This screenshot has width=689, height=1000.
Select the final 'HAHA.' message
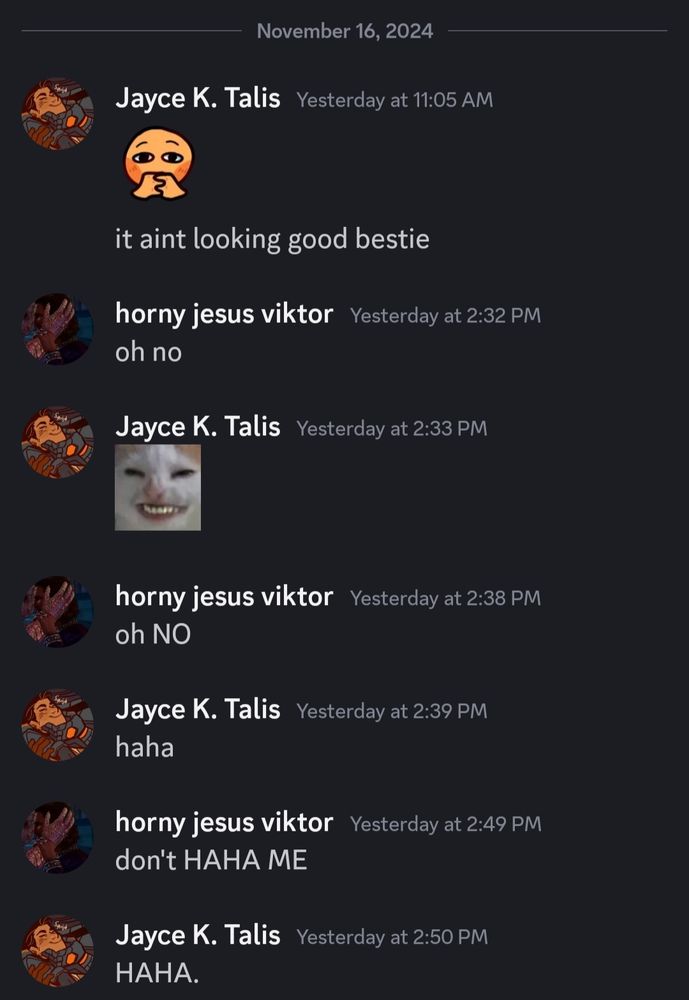click(157, 973)
